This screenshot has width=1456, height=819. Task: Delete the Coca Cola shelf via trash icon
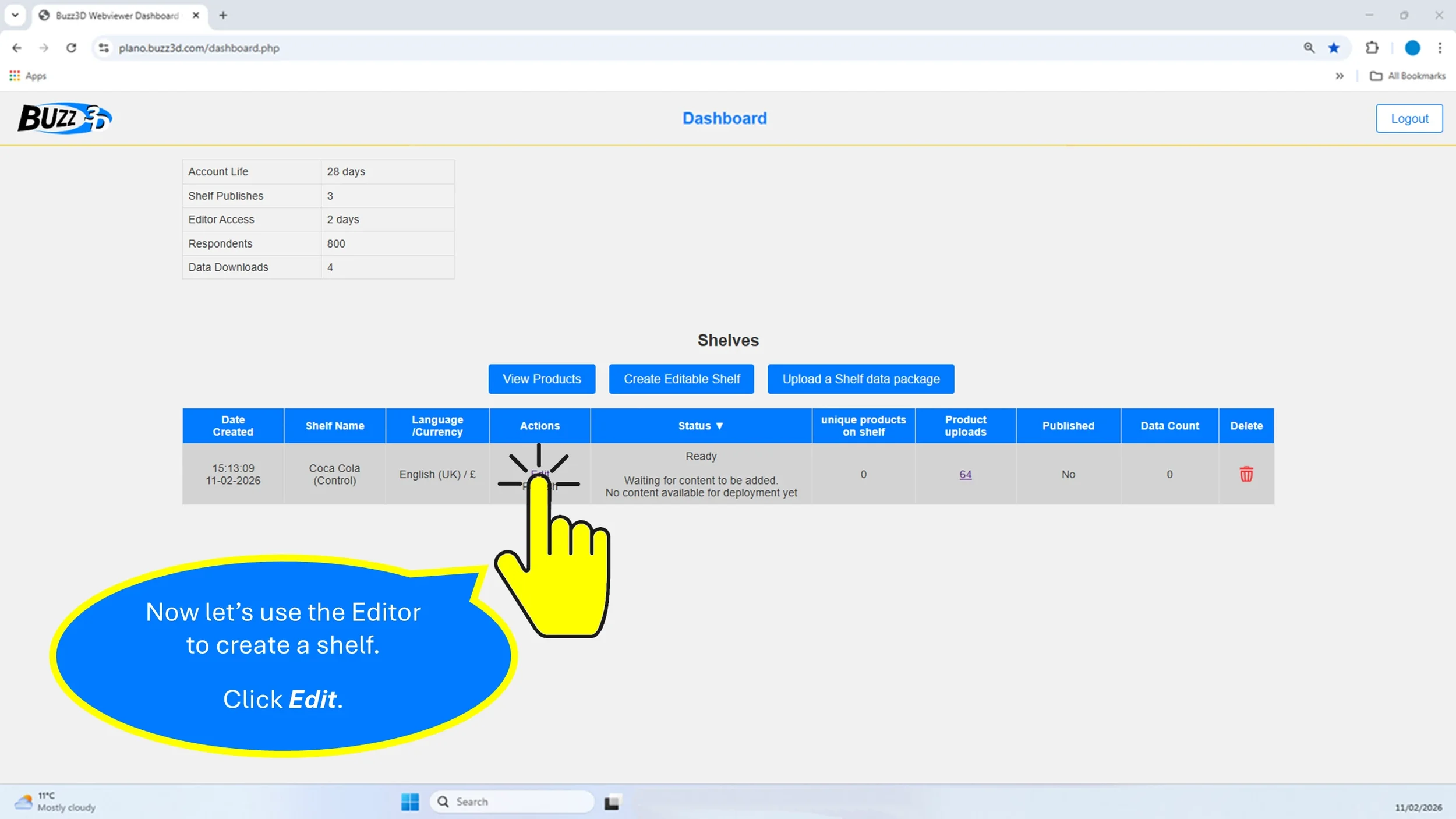pos(1246,474)
